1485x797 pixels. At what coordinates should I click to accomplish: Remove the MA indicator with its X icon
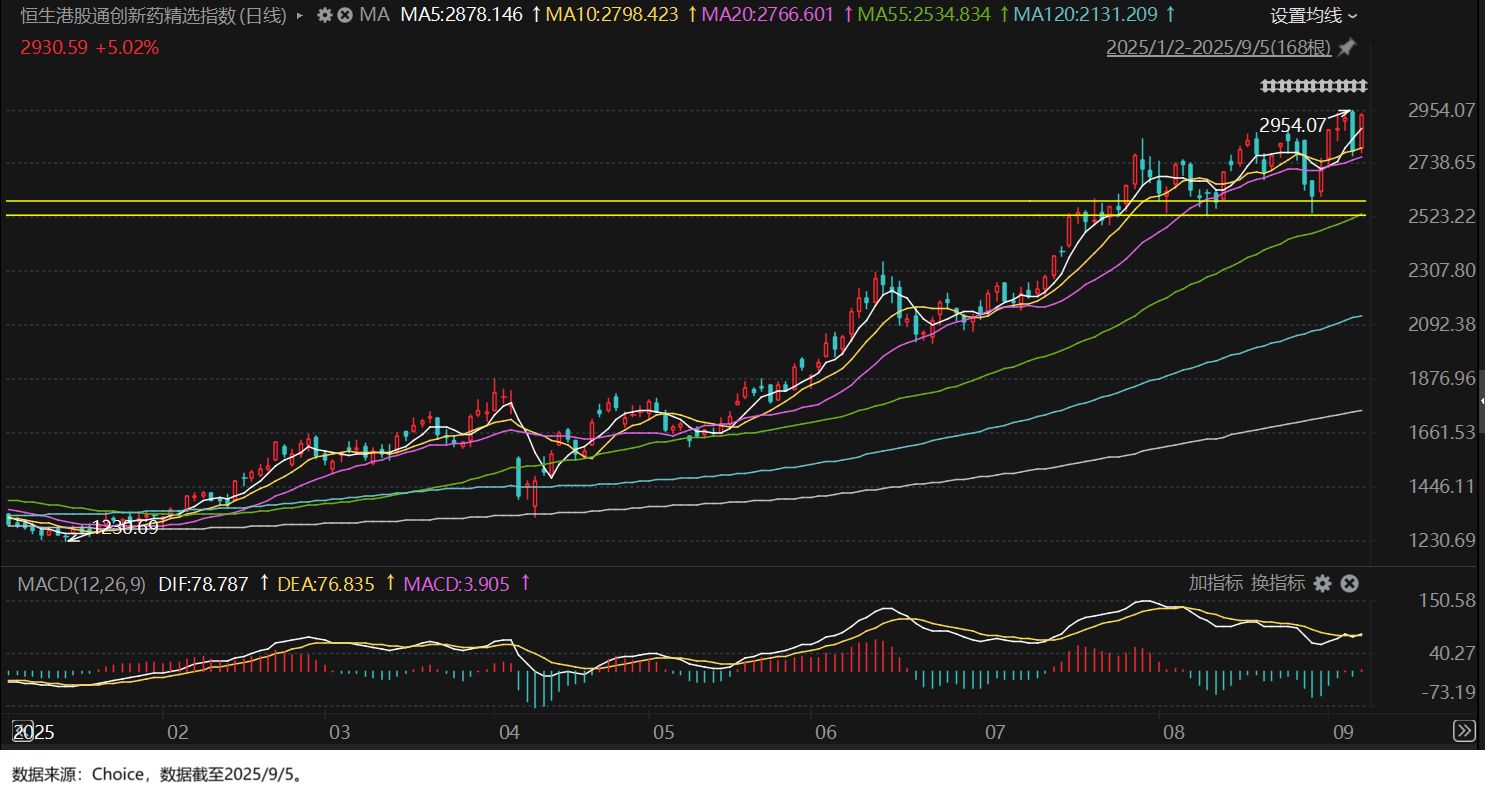click(345, 15)
